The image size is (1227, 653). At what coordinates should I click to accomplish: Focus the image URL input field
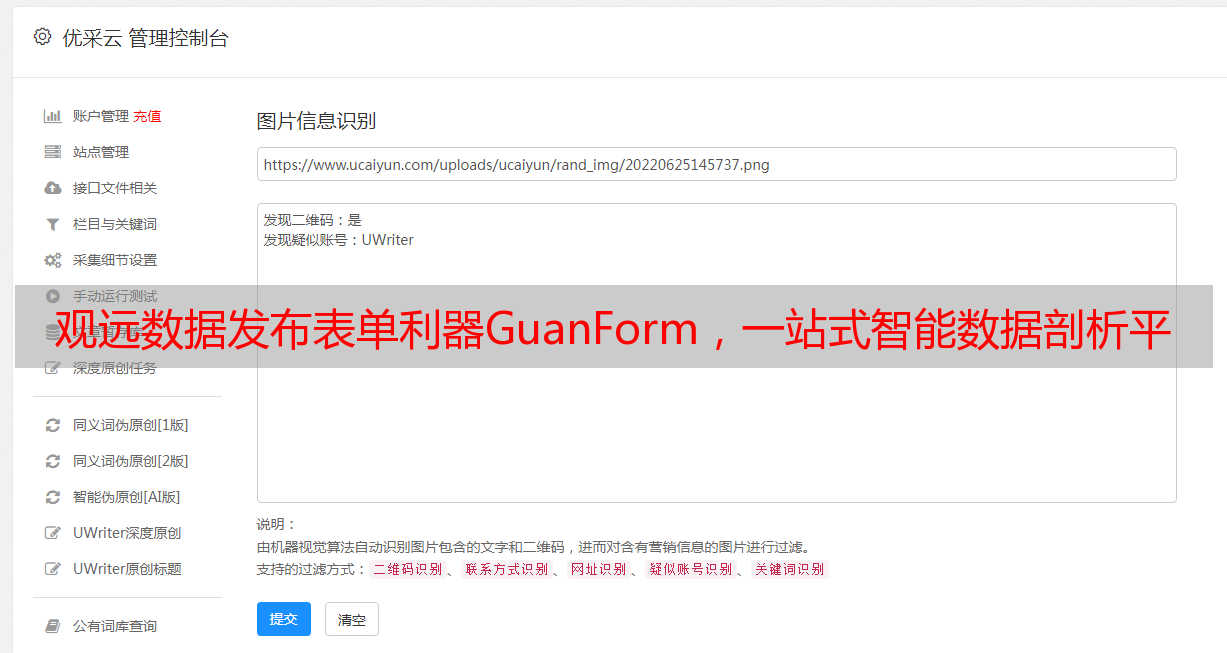pos(716,164)
